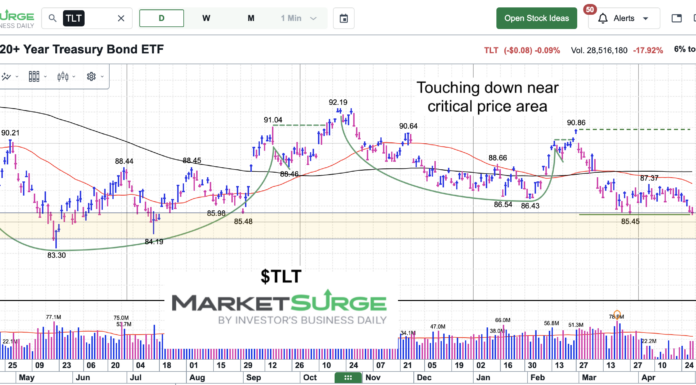Screen dimensions: 696x385
Task: Expand the Alerts dropdown arrow
Action: click(x=645, y=19)
